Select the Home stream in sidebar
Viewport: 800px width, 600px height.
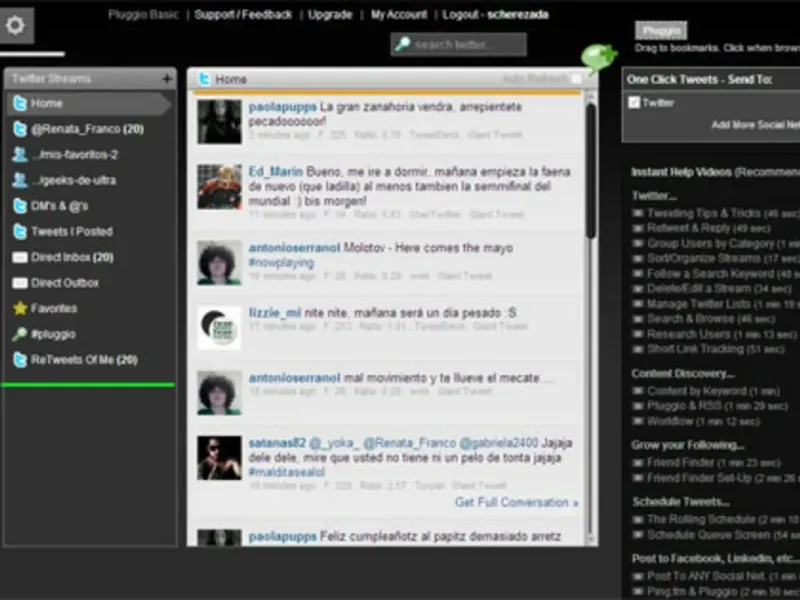pyautogui.click(x=89, y=104)
